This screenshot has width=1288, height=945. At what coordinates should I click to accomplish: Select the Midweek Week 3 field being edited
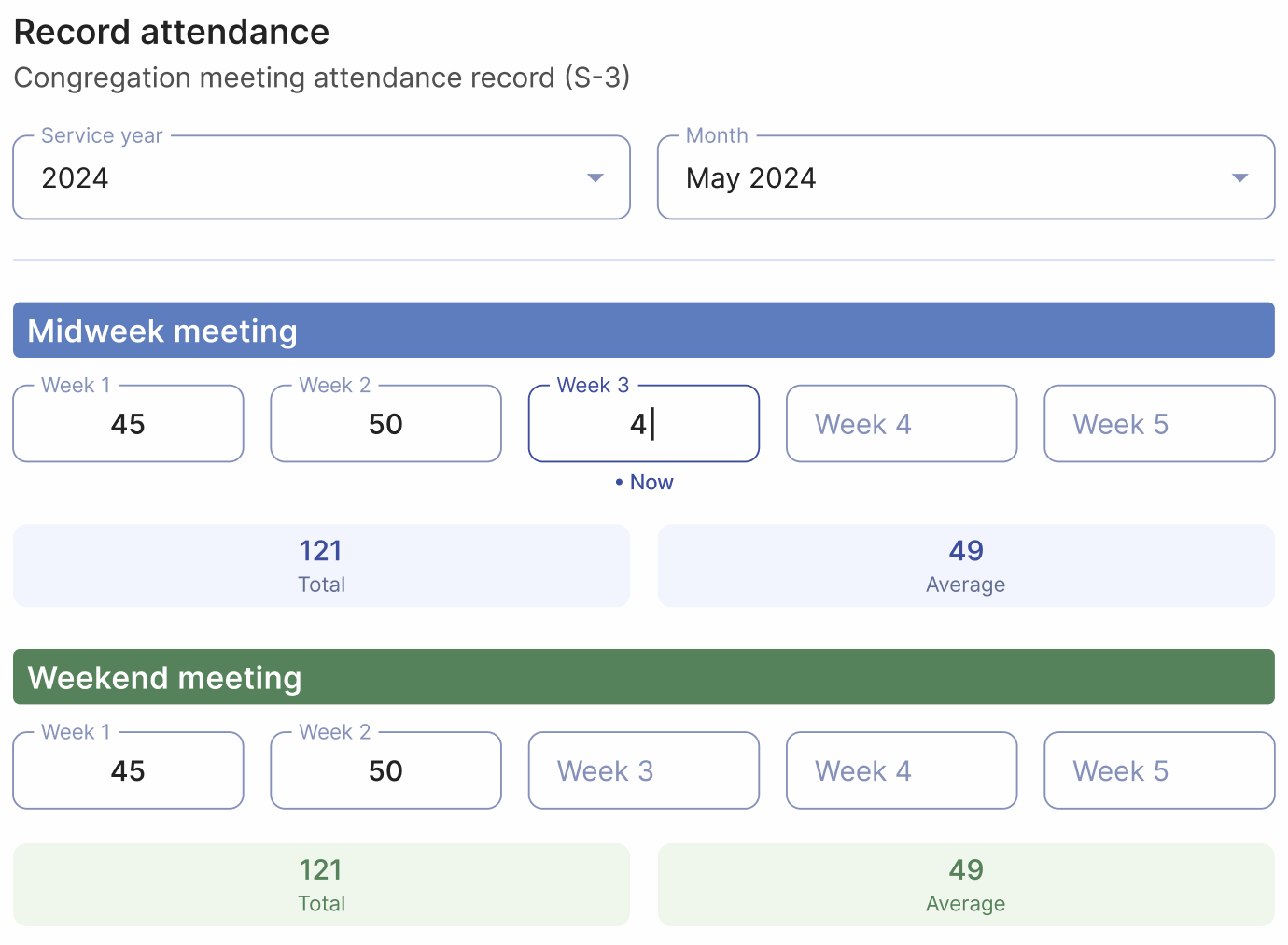(x=643, y=424)
